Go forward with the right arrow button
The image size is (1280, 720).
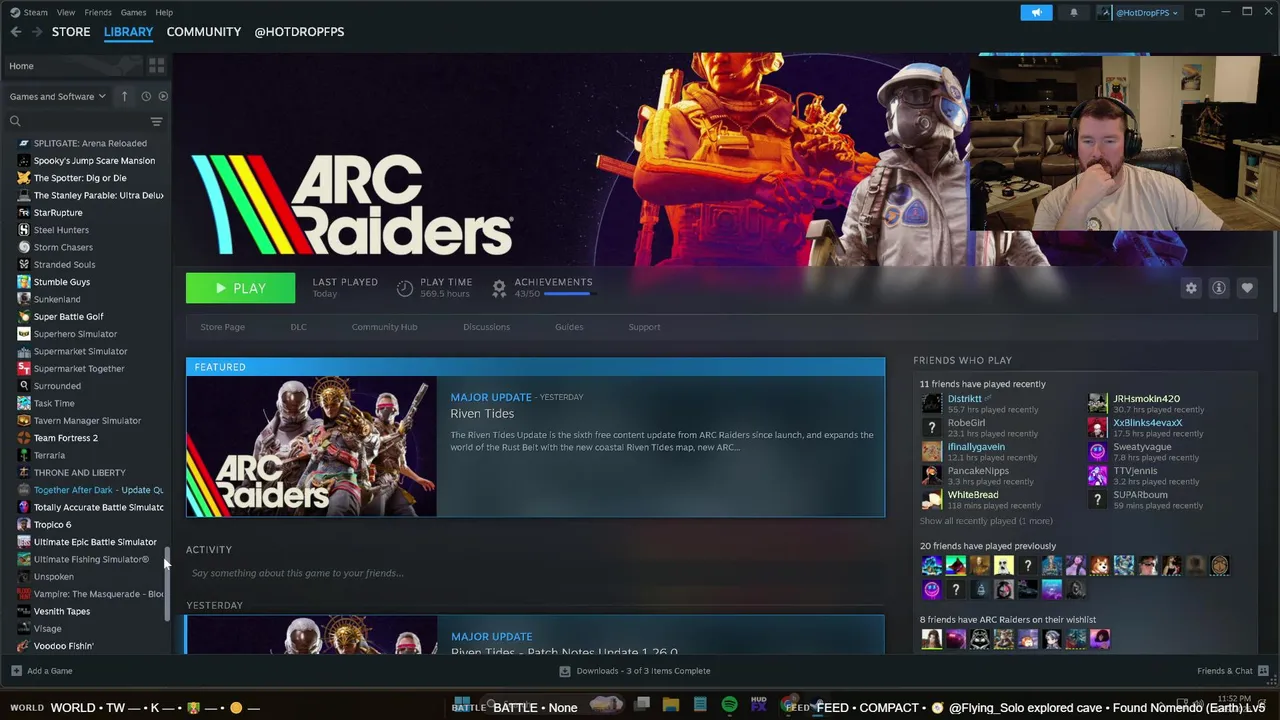[37, 32]
